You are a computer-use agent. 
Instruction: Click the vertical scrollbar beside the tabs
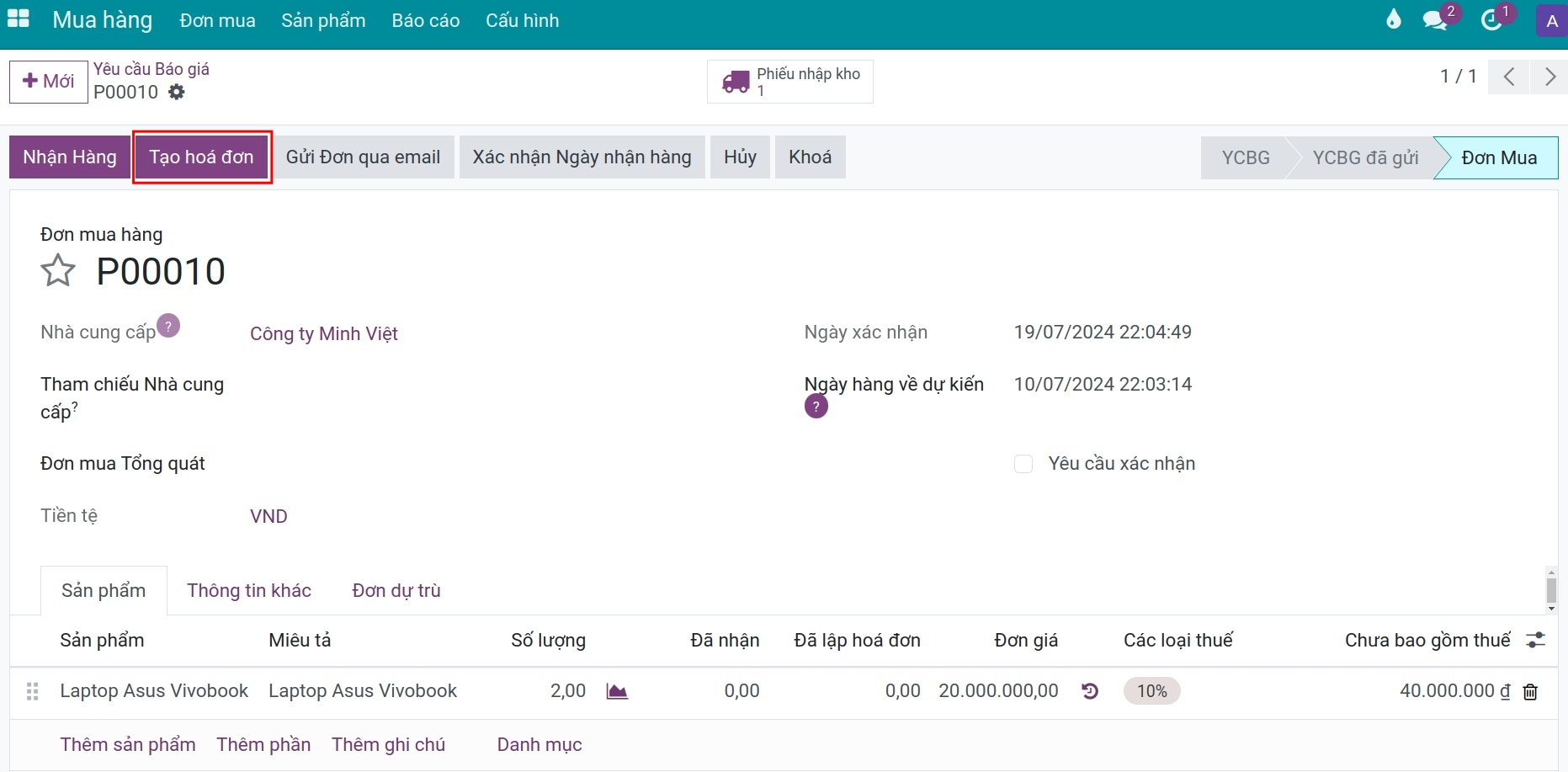click(x=1551, y=590)
